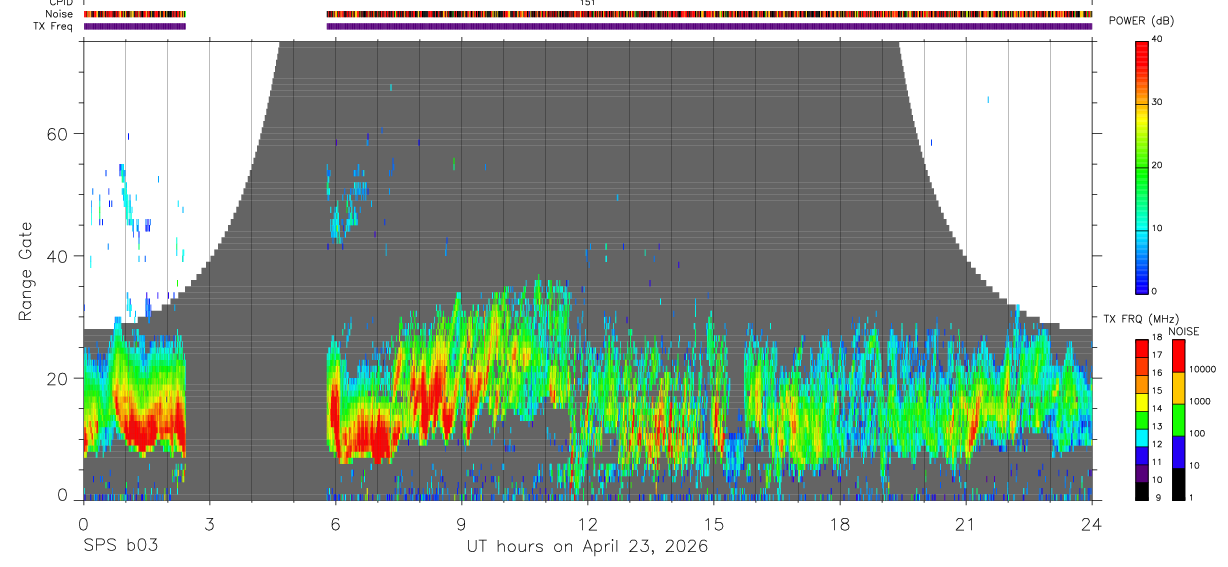Click the 40 label on power scale
This screenshot has height=567, width=1228.
[x=1157, y=40]
